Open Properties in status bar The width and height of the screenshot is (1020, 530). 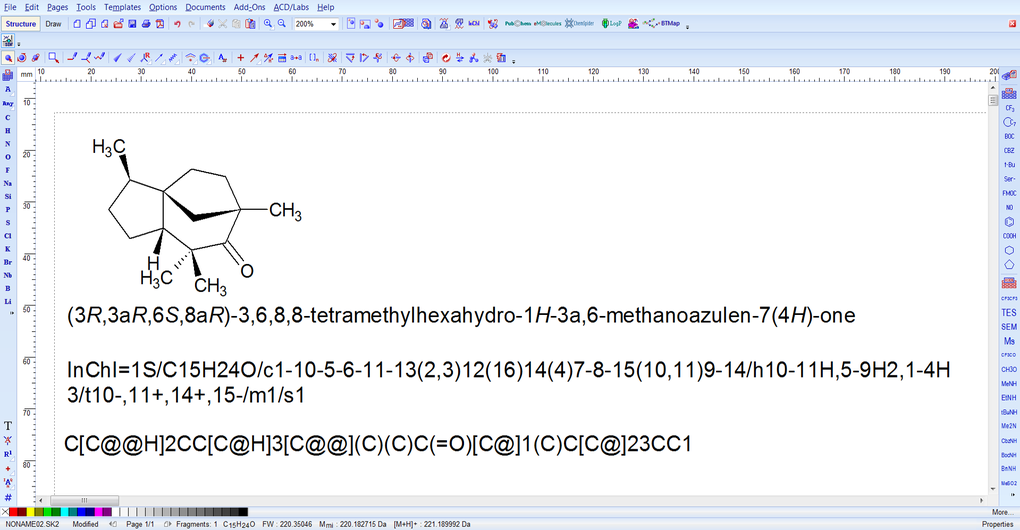click(998, 524)
